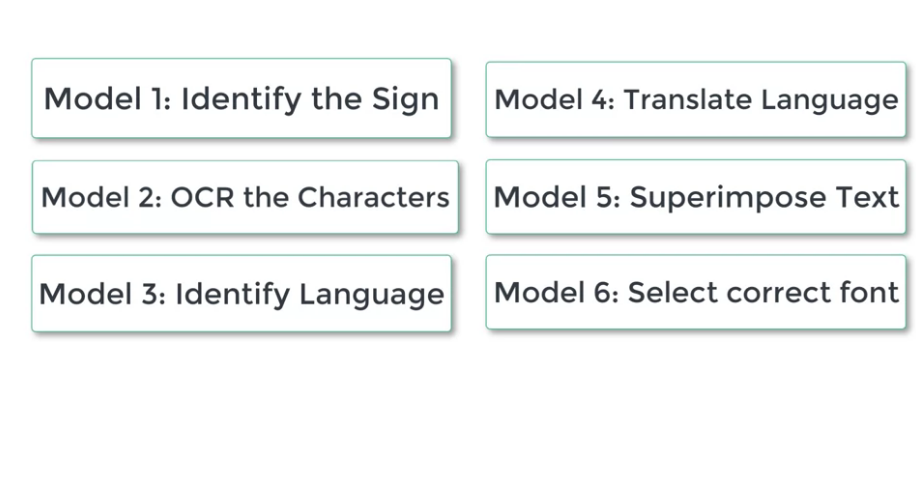Click the Model 5: Superimpose Text box

pos(696,197)
